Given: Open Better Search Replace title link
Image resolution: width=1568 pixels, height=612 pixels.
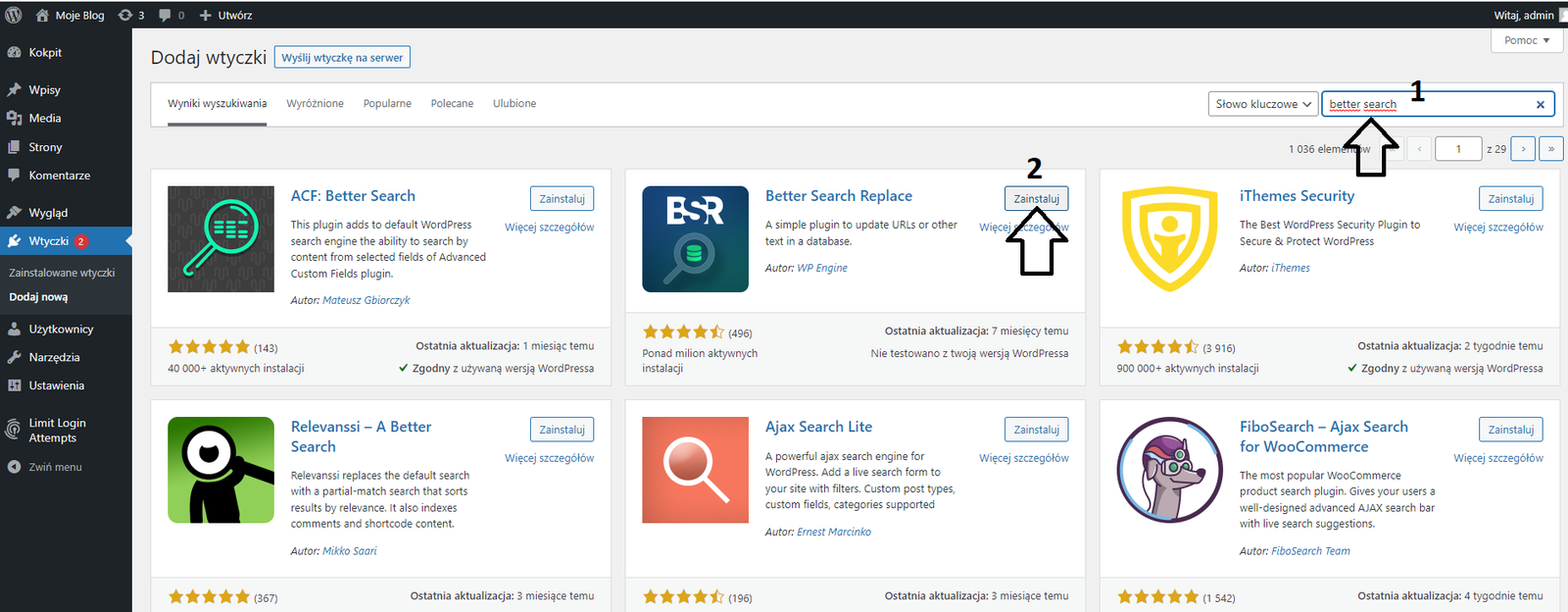Looking at the screenshot, I should (x=839, y=196).
